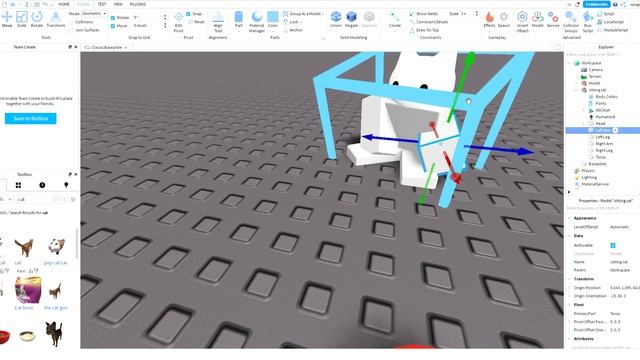Open the Align Tool

[x=218, y=21]
